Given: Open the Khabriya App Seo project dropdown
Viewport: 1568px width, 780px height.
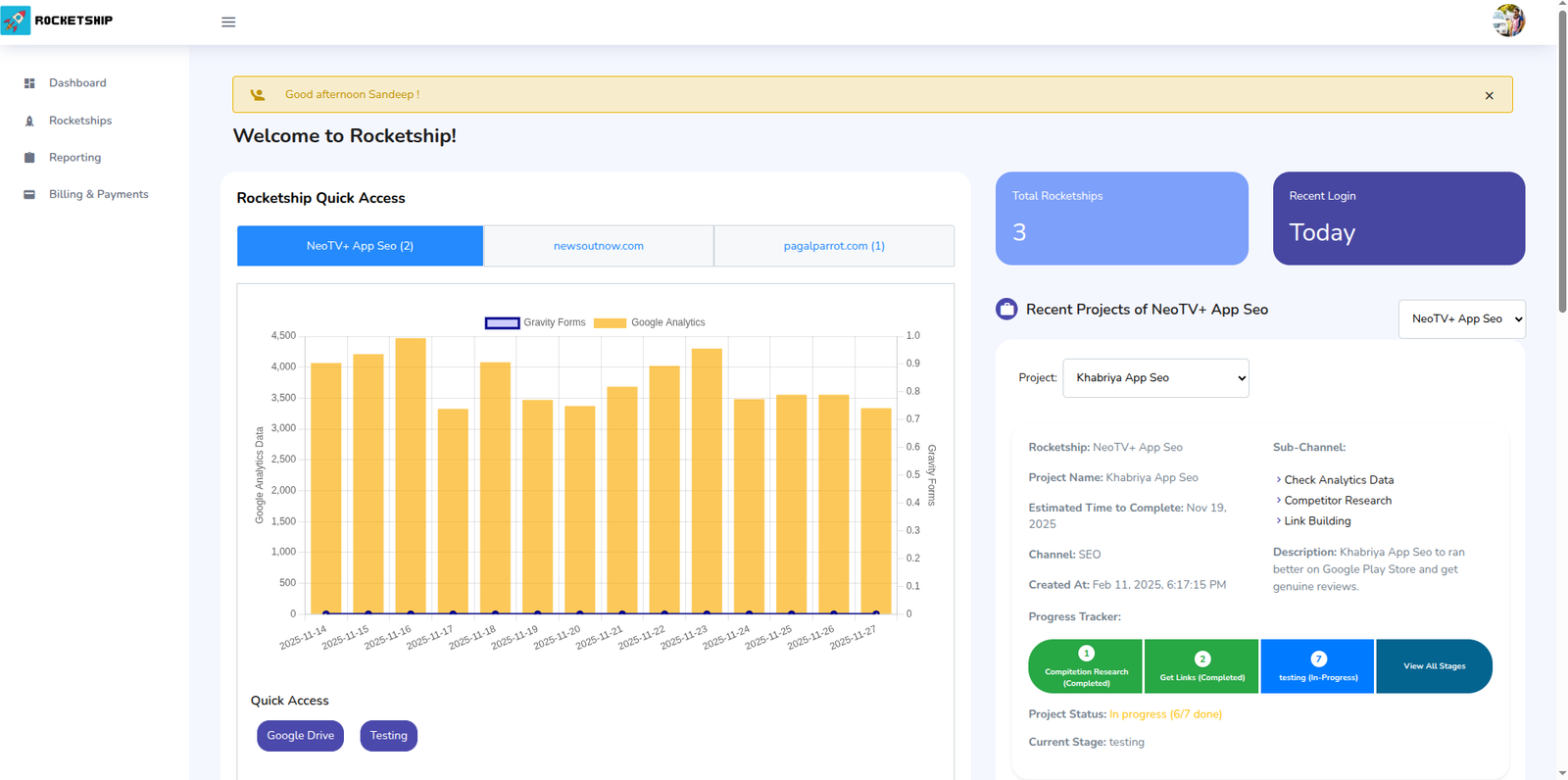Looking at the screenshot, I should point(1155,378).
